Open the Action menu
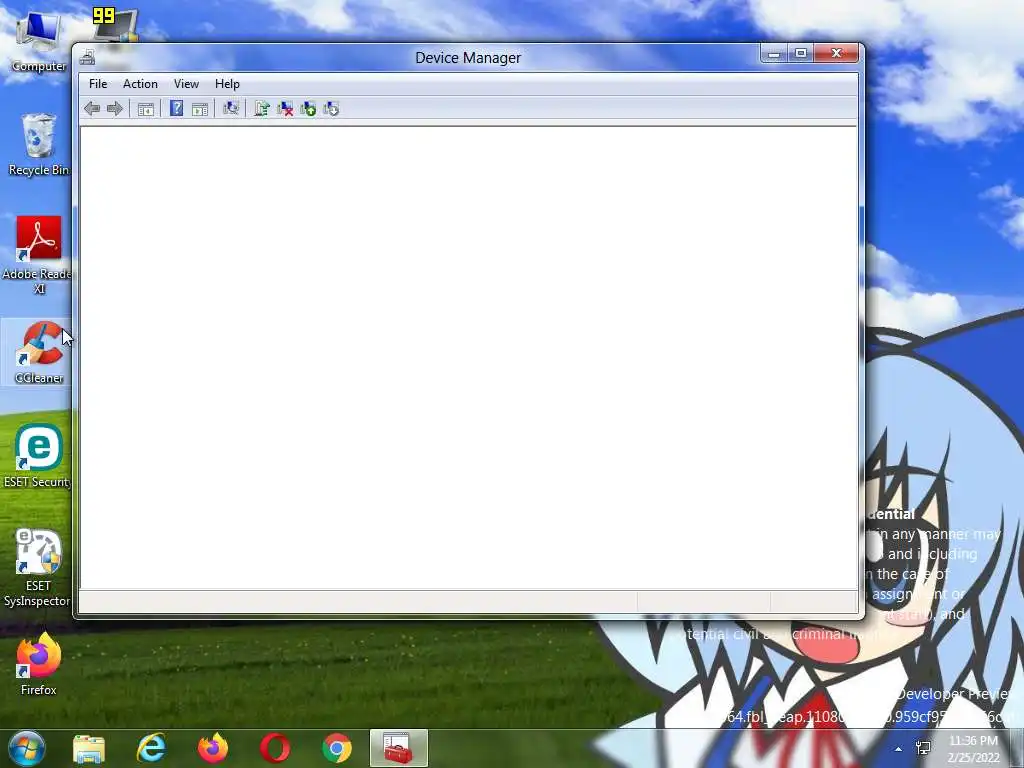This screenshot has height=768, width=1024. 140,84
